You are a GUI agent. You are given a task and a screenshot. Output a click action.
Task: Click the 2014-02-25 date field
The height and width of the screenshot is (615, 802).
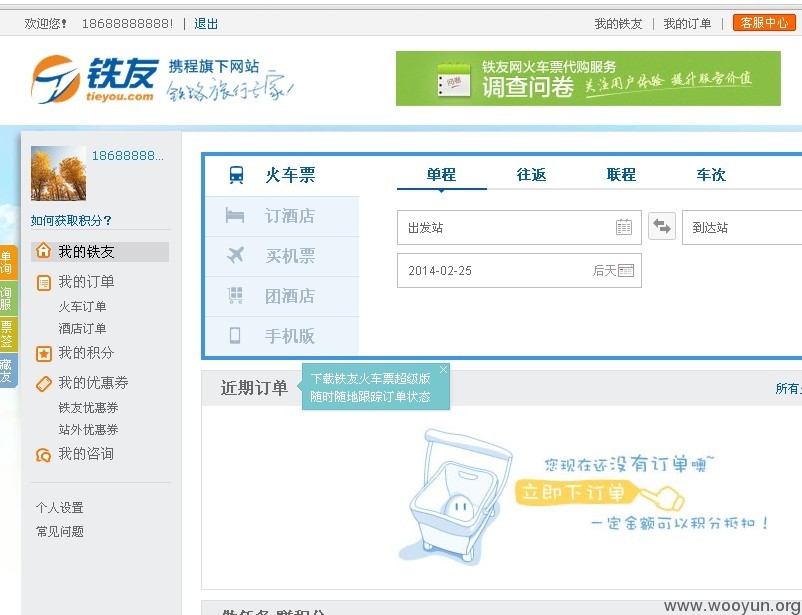click(x=519, y=270)
